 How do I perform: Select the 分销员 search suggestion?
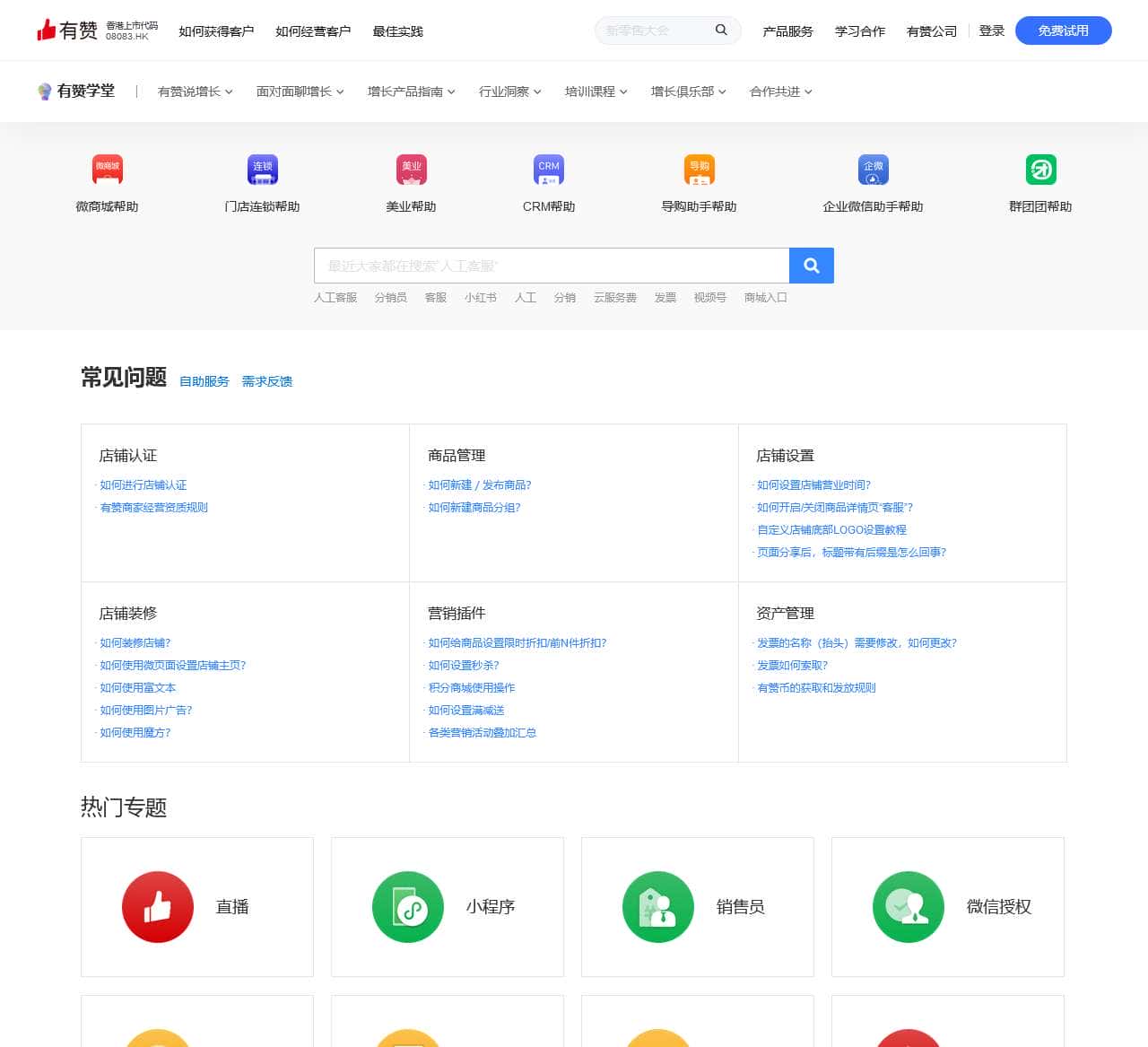point(390,298)
